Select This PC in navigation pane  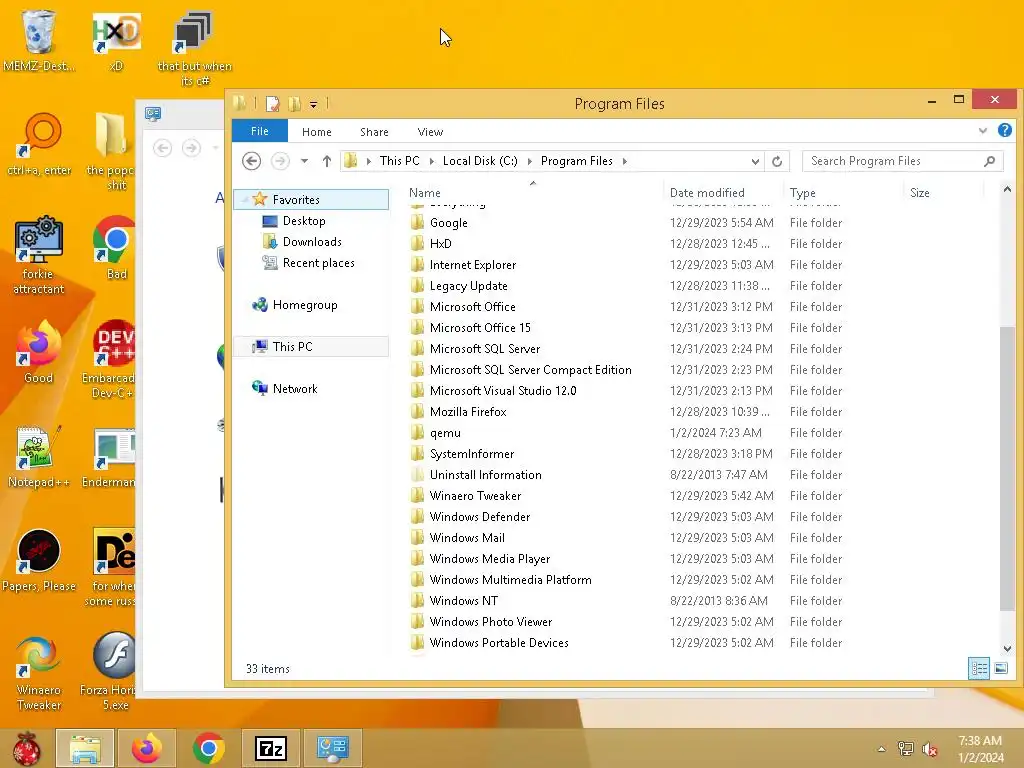(x=312, y=346)
